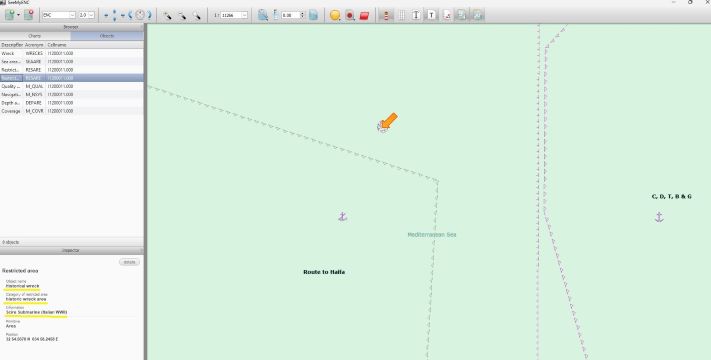This screenshot has width=711, height=360.
Task: Open the scale 1:11266 dropdown
Action: [x=234, y=15]
